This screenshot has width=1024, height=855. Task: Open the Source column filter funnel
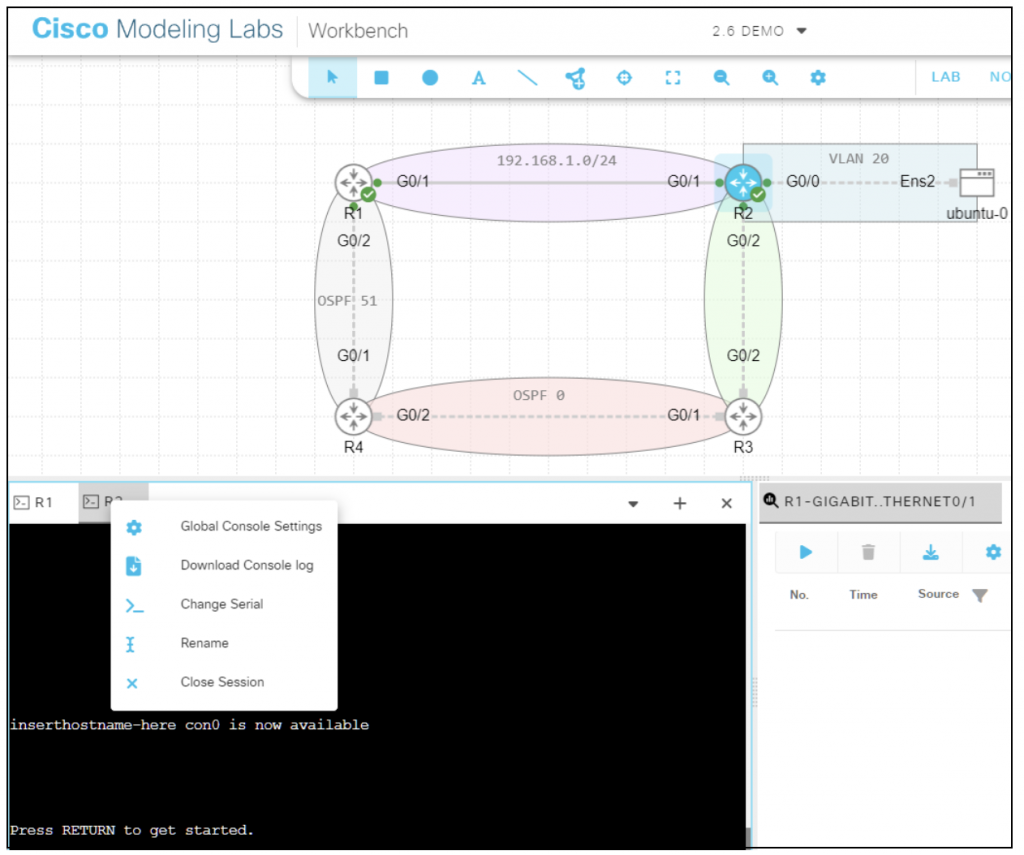point(980,594)
